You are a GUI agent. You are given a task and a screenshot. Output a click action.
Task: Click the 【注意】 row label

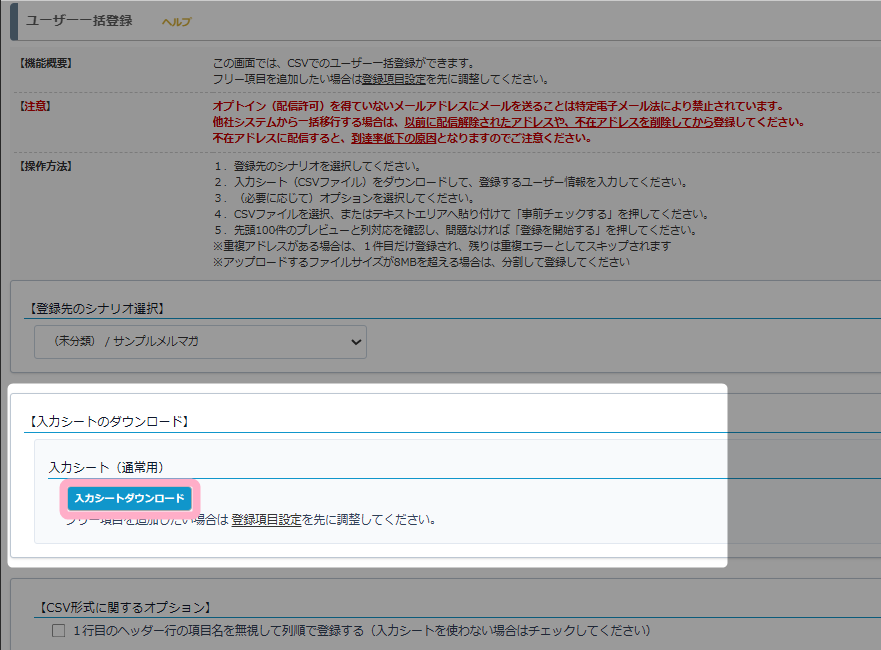click(x=34, y=106)
